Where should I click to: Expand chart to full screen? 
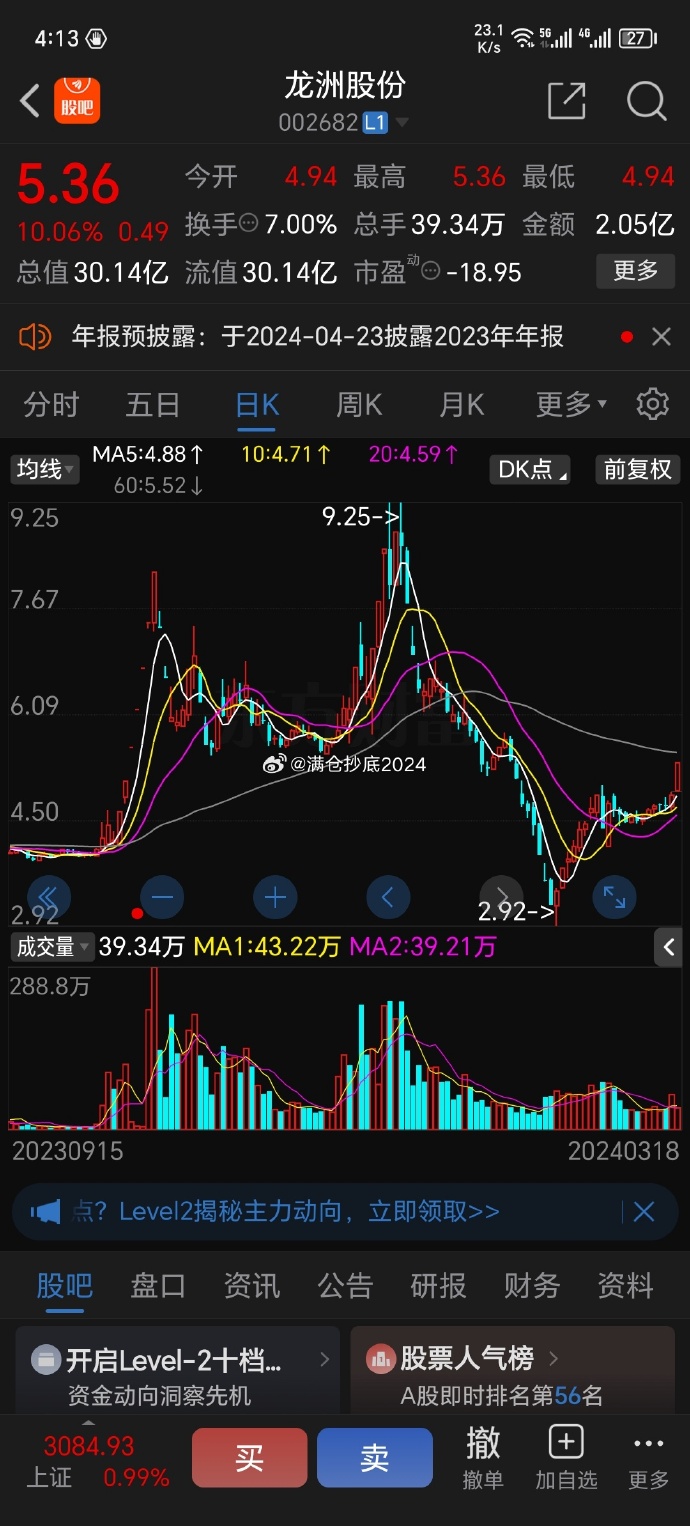[x=614, y=897]
